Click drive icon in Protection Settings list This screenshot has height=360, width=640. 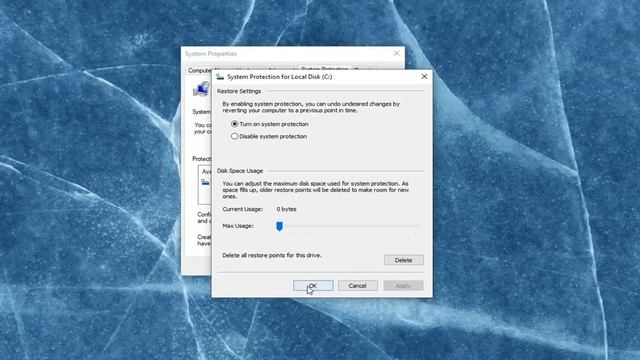[x=205, y=182]
